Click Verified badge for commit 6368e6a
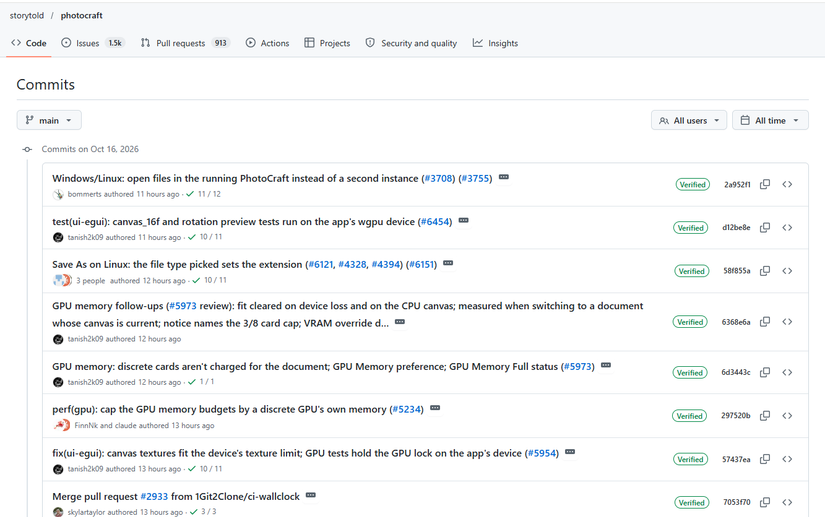Viewport: 825px width, 517px height. click(690, 322)
